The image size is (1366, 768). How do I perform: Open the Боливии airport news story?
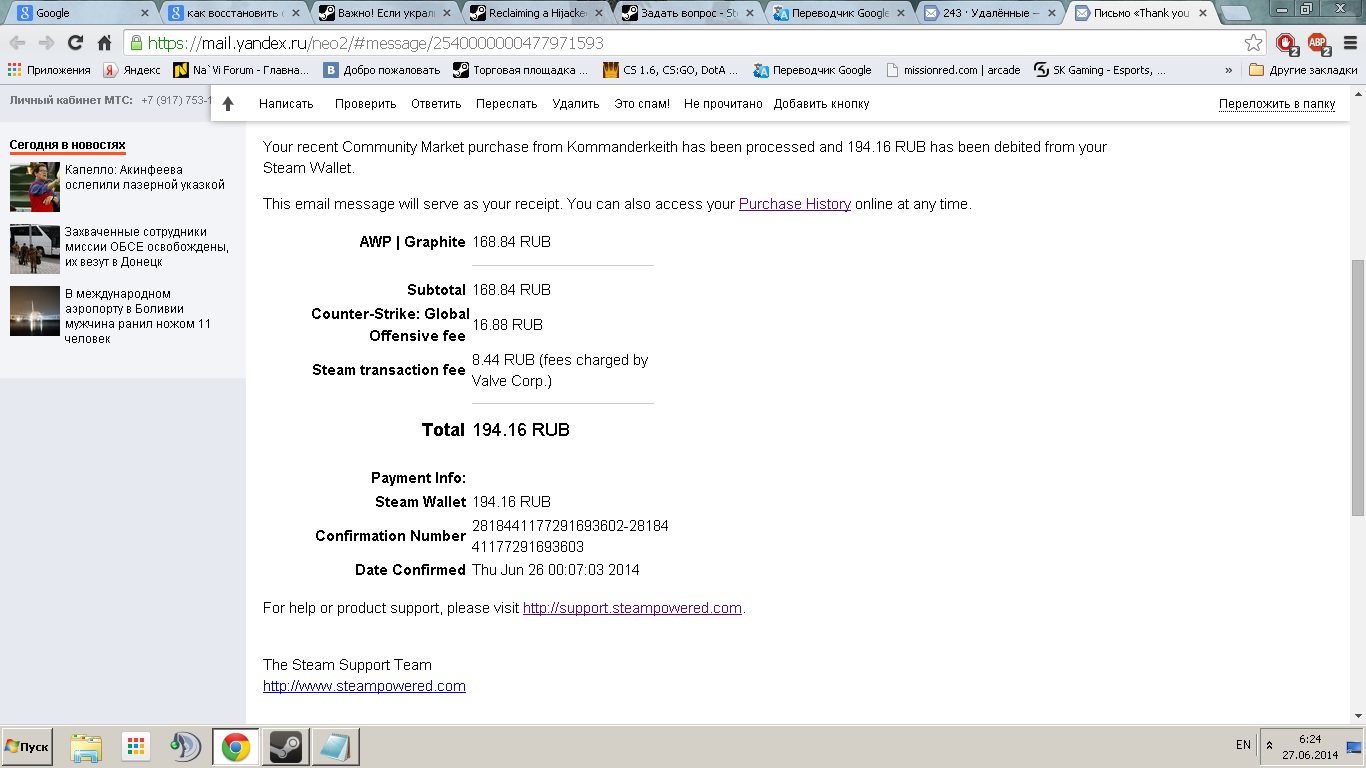pyautogui.click(x=138, y=316)
